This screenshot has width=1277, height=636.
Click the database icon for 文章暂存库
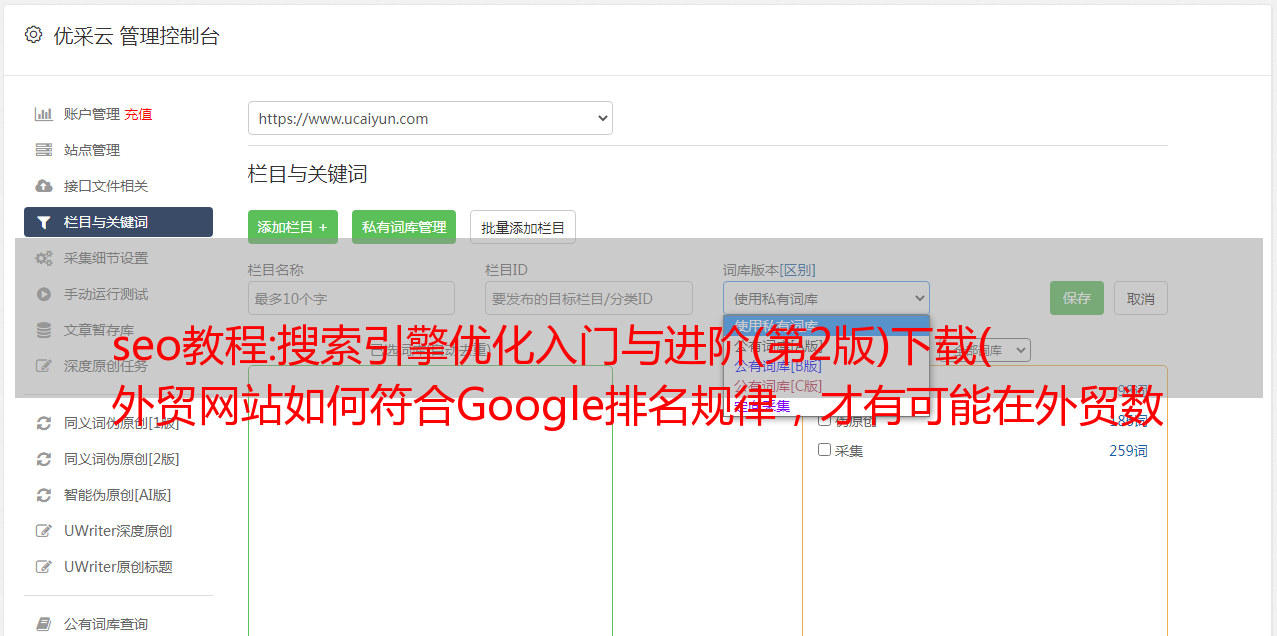[43, 330]
